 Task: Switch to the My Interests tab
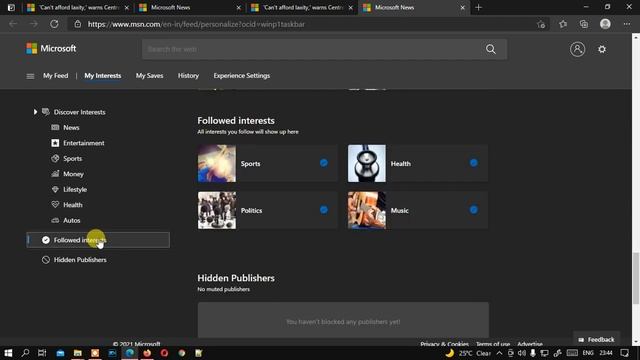point(102,76)
